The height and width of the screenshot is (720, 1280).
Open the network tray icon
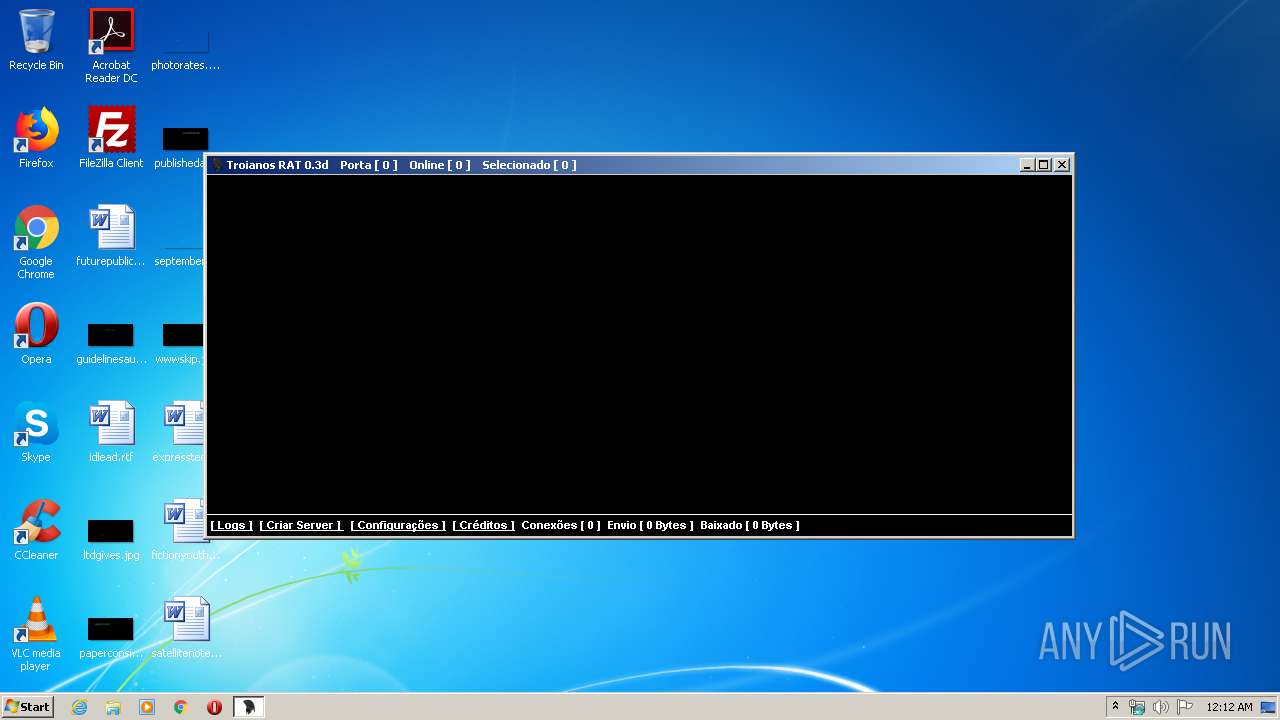[x=1137, y=707]
